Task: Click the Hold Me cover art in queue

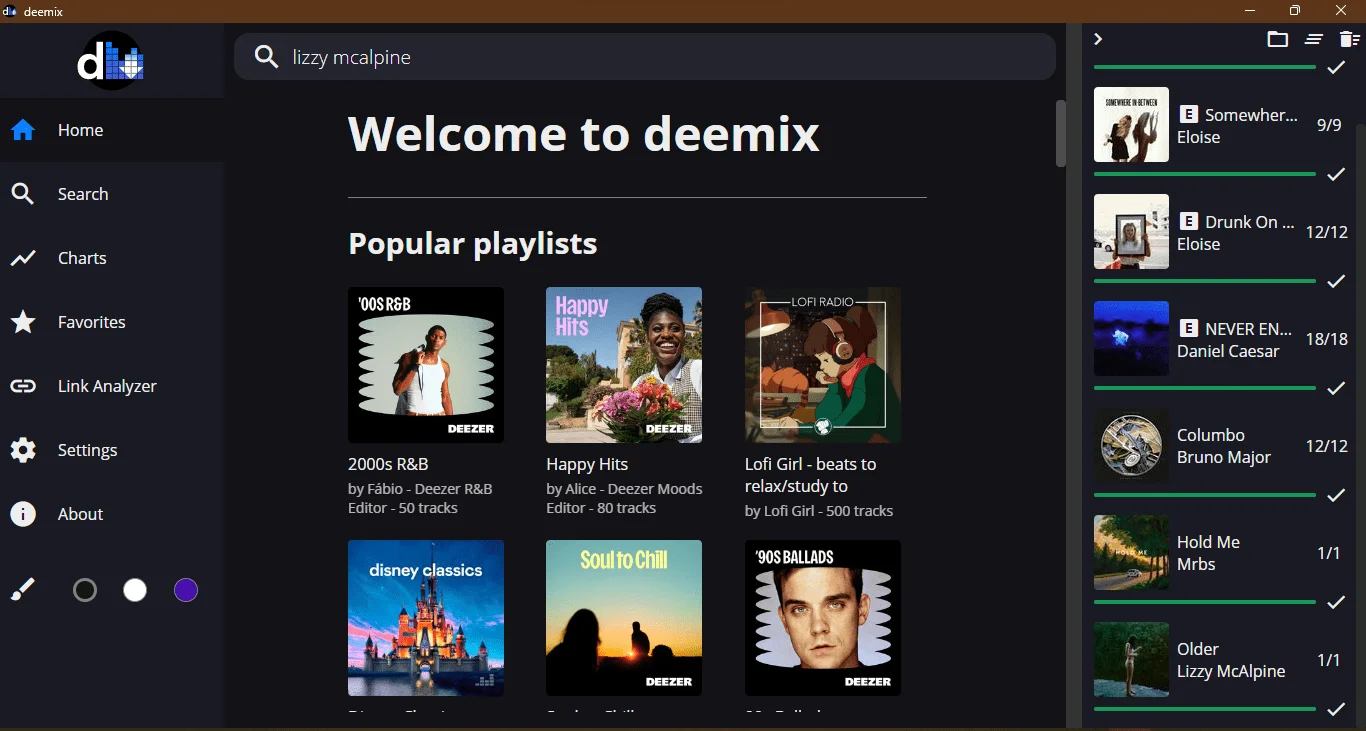Action: coord(1131,553)
